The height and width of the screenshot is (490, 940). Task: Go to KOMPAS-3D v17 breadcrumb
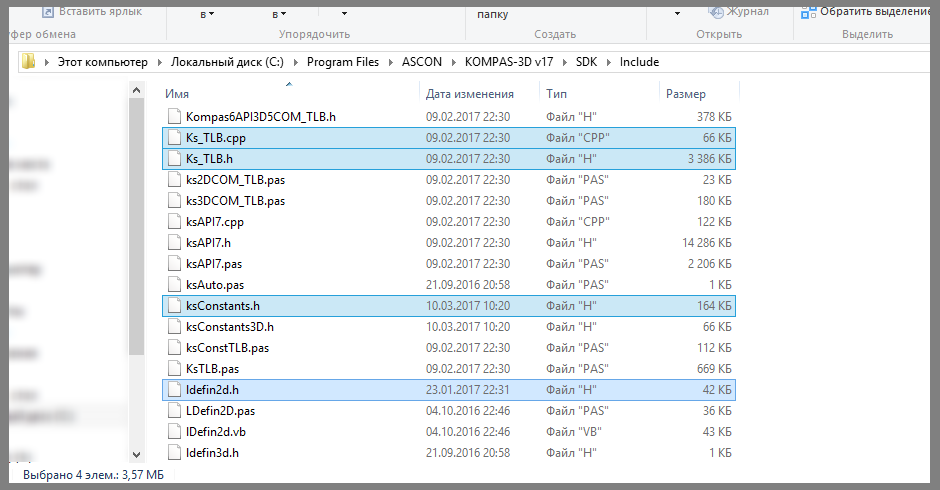pyautogui.click(x=509, y=62)
